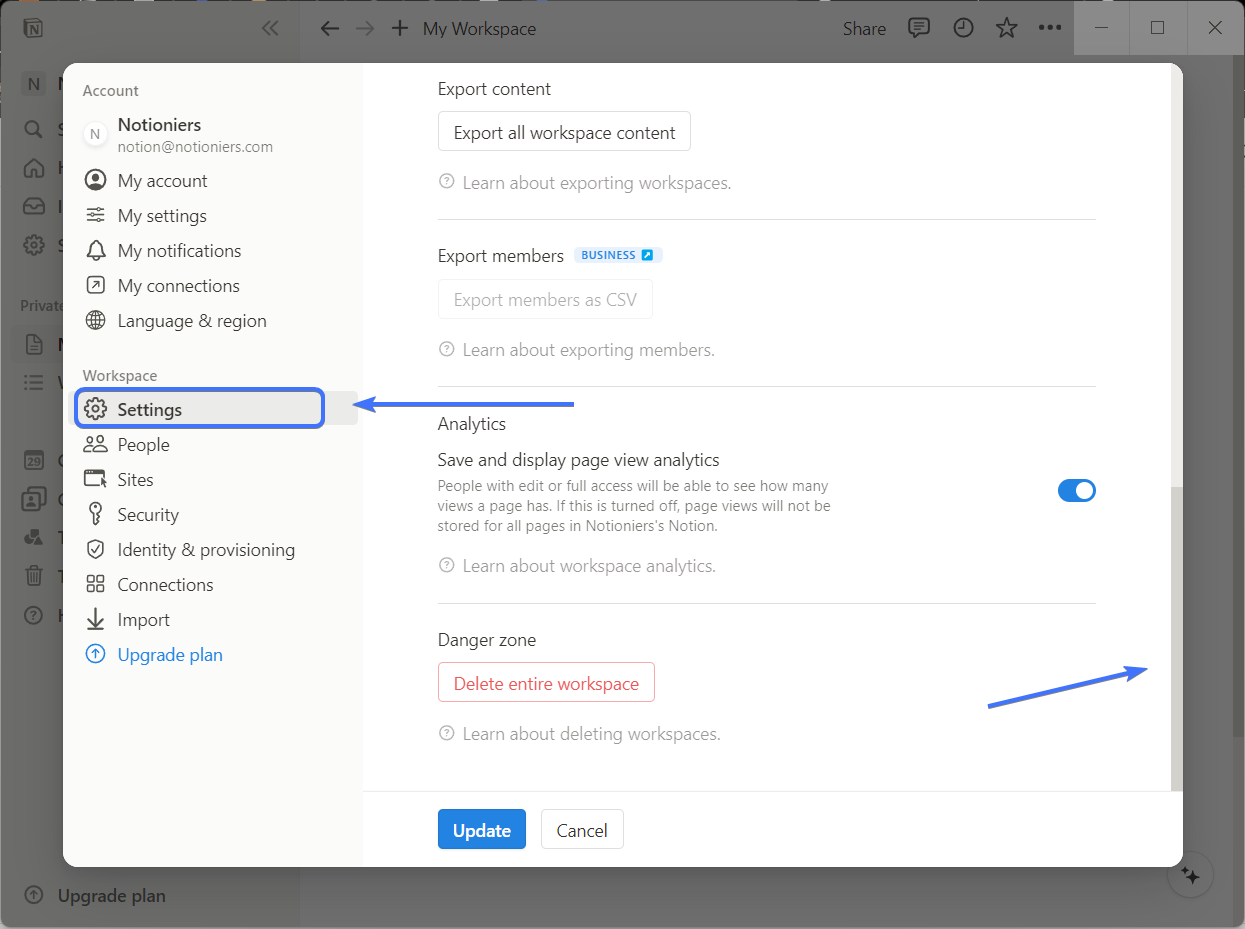Click the BUSINESS plan badge
1245x929 pixels.
(617, 255)
